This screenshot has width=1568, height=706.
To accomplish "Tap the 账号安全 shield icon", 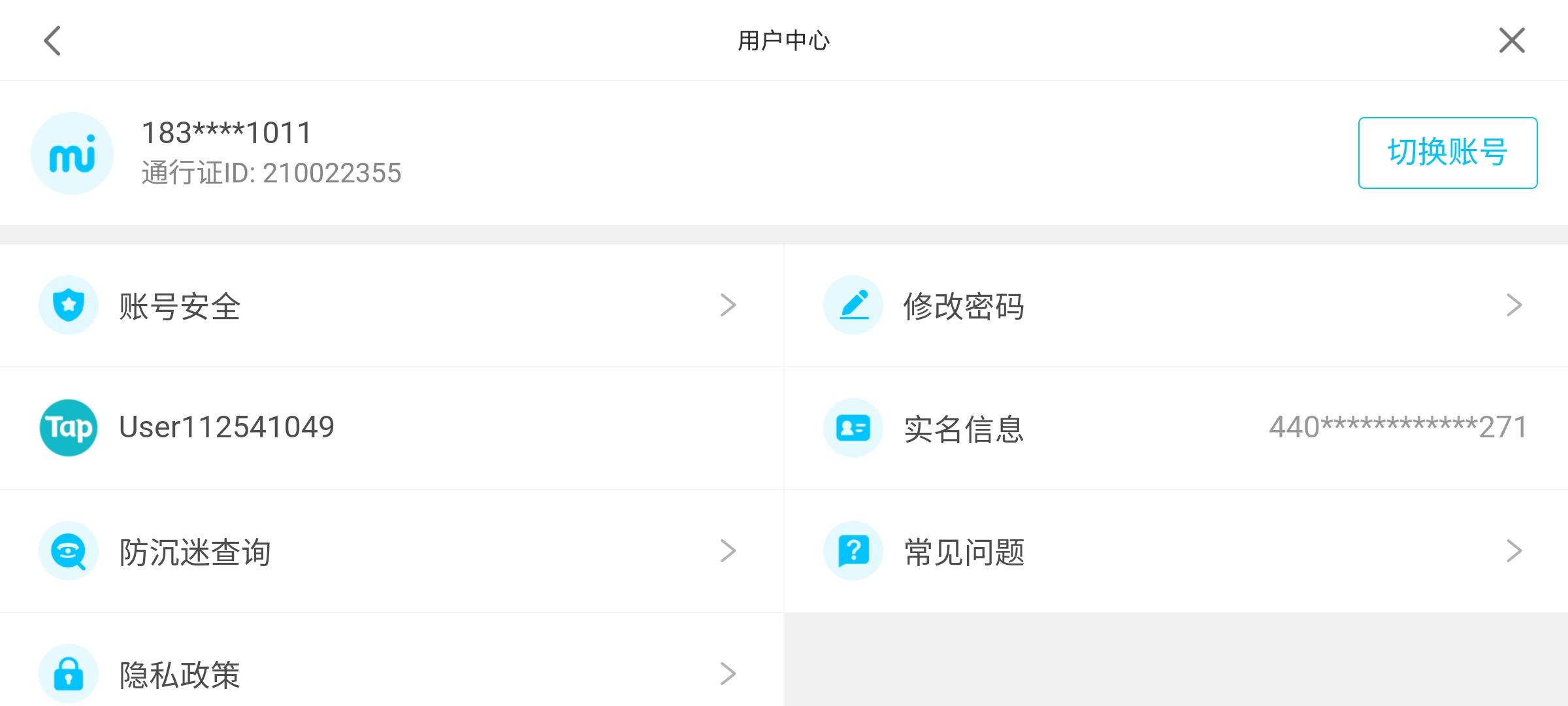I will click(x=69, y=305).
